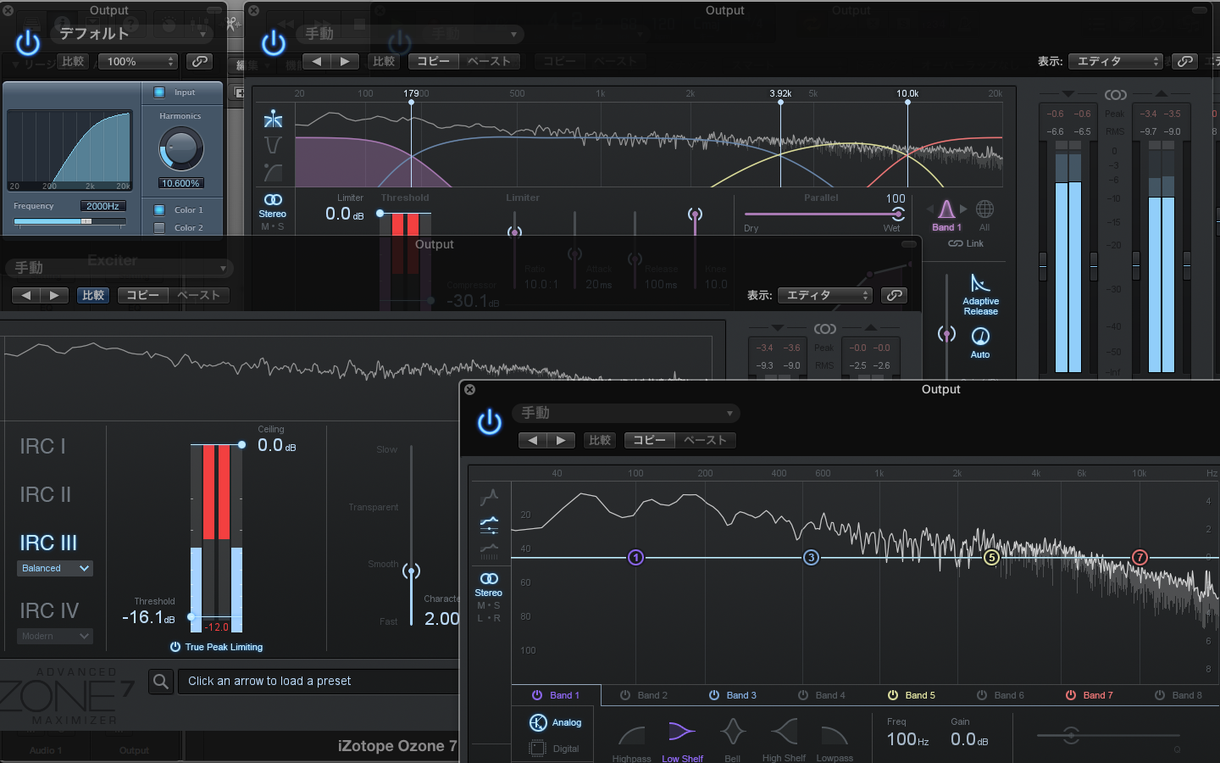This screenshot has width=1220, height=763.
Task: Select the IRC II limiter mode
Action: (x=46, y=494)
